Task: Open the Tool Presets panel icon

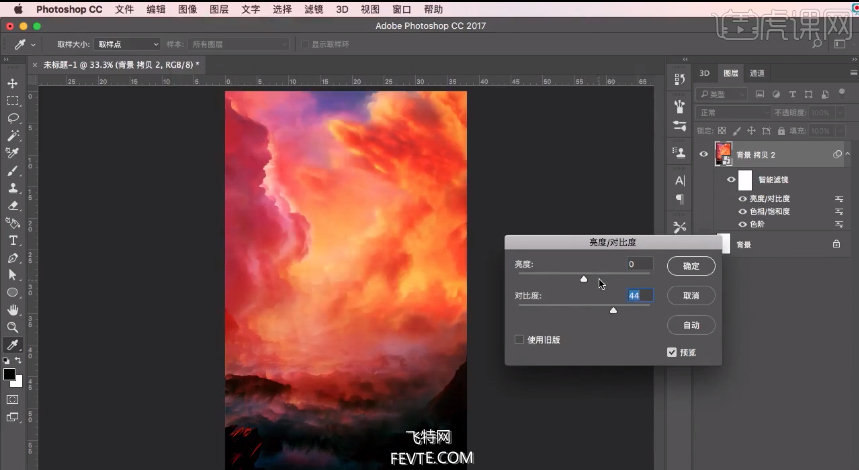Action: [680, 227]
